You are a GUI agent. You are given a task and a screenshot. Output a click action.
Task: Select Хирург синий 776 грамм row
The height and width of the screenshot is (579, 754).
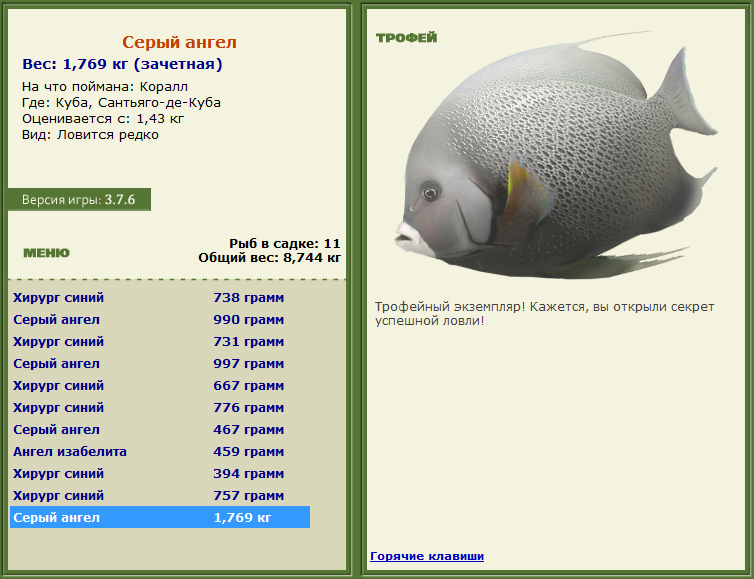coord(160,408)
